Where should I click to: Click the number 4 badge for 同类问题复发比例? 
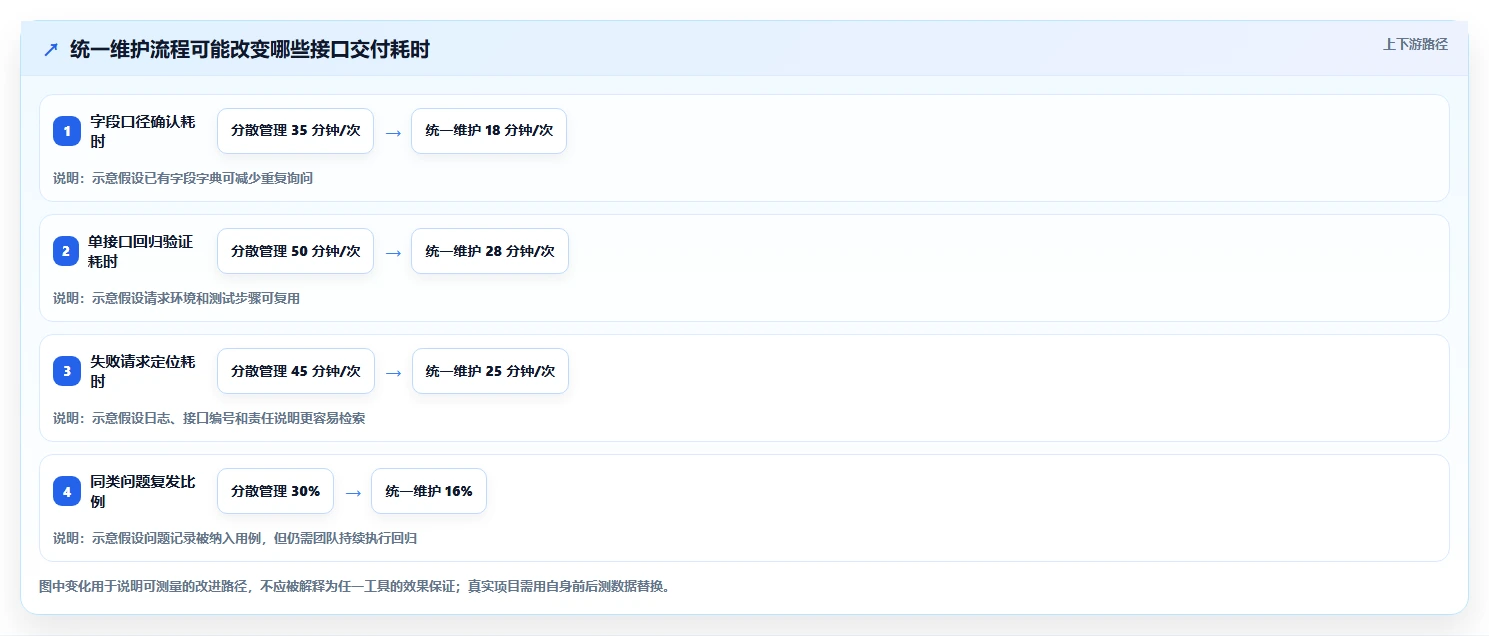coord(67,491)
